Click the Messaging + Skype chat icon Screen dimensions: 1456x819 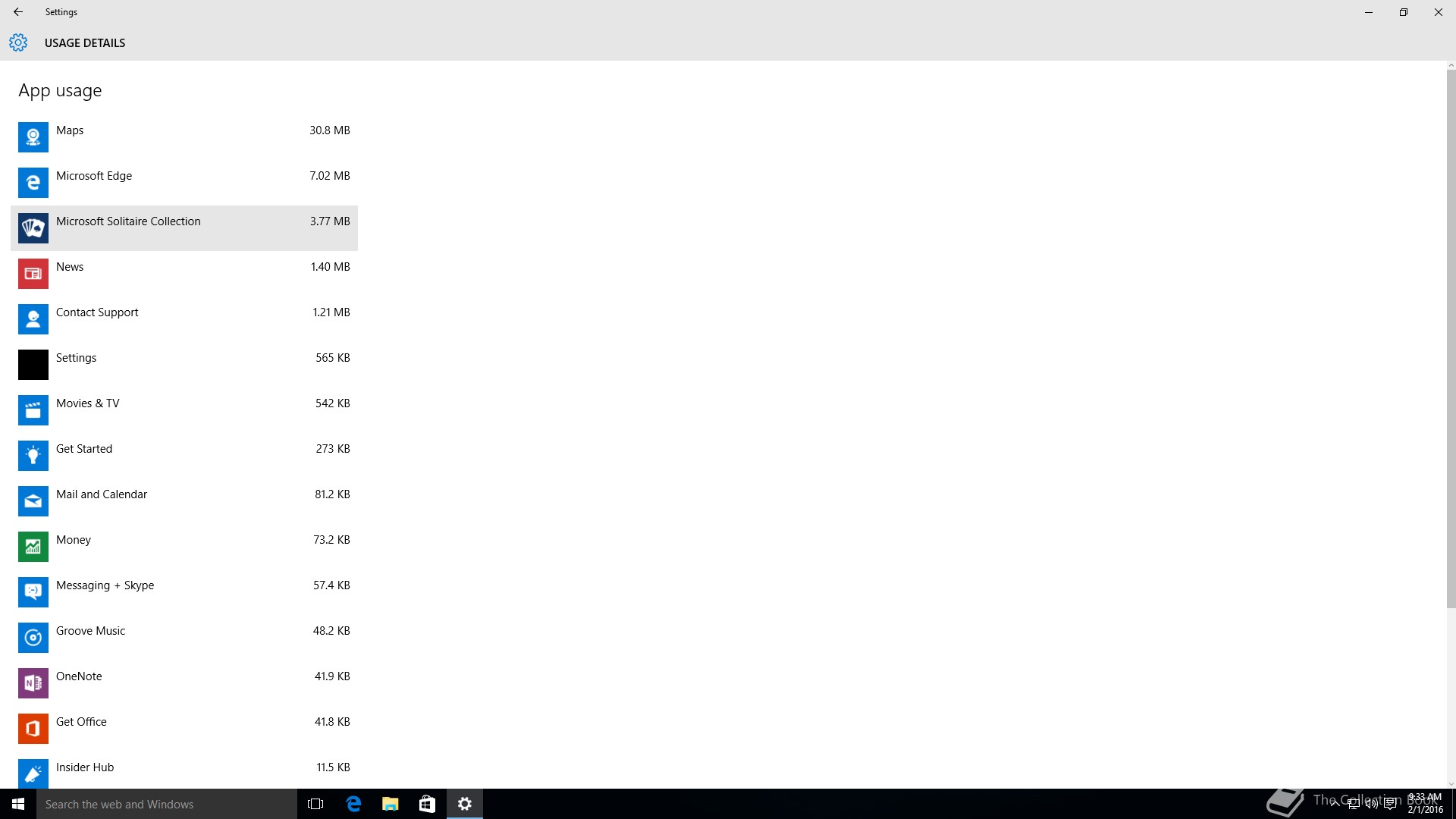click(33, 592)
